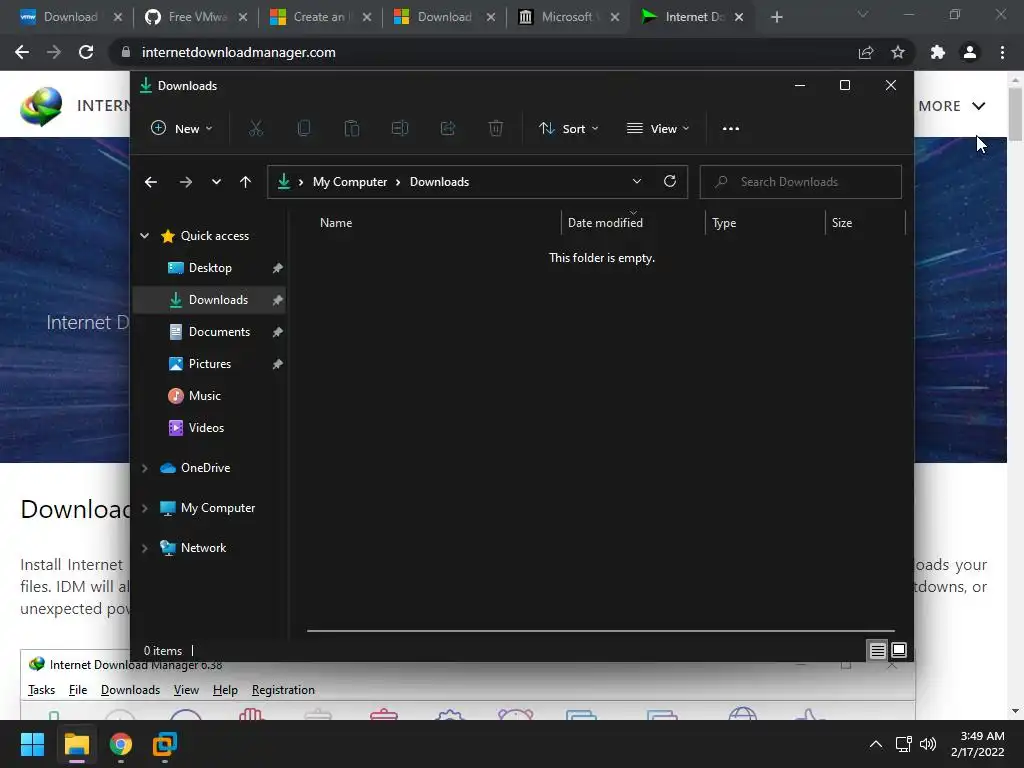Open a new Chrome tab
This screenshot has width=1024, height=768.
[x=776, y=17]
